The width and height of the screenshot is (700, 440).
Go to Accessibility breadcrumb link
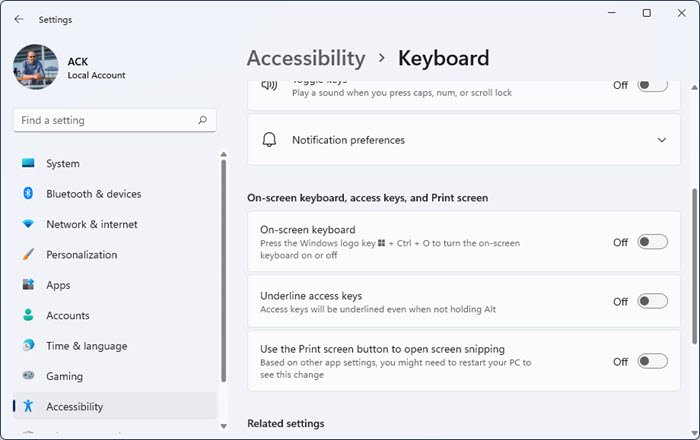(306, 58)
